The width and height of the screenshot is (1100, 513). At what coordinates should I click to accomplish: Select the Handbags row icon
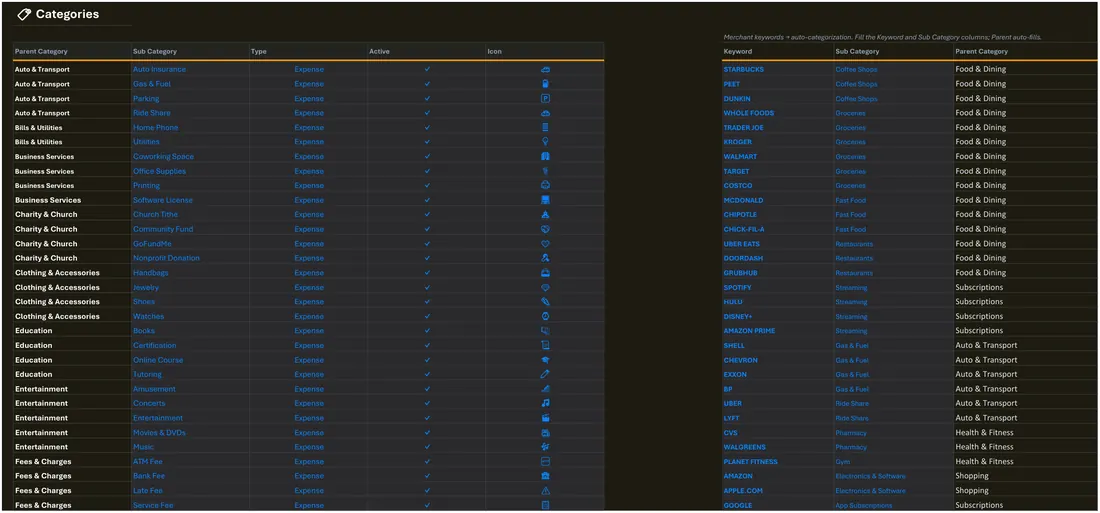click(545, 273)
